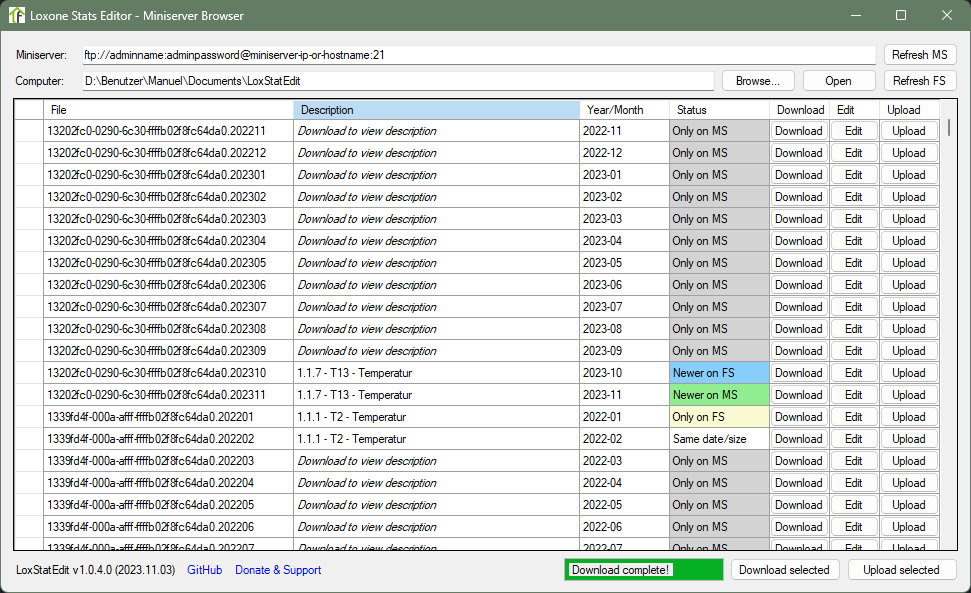Screen dimensions: 971x593
Task: Click the green Download complete! progress bar
Action: [x=644, y=570]
